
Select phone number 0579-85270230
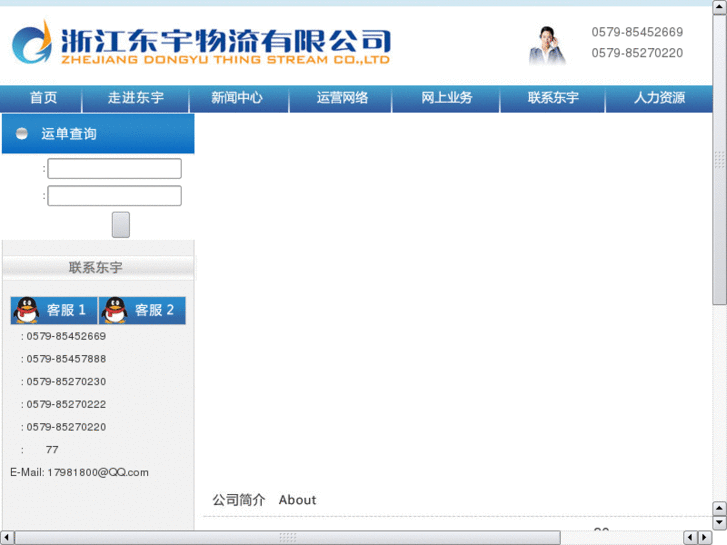point(66,382)
